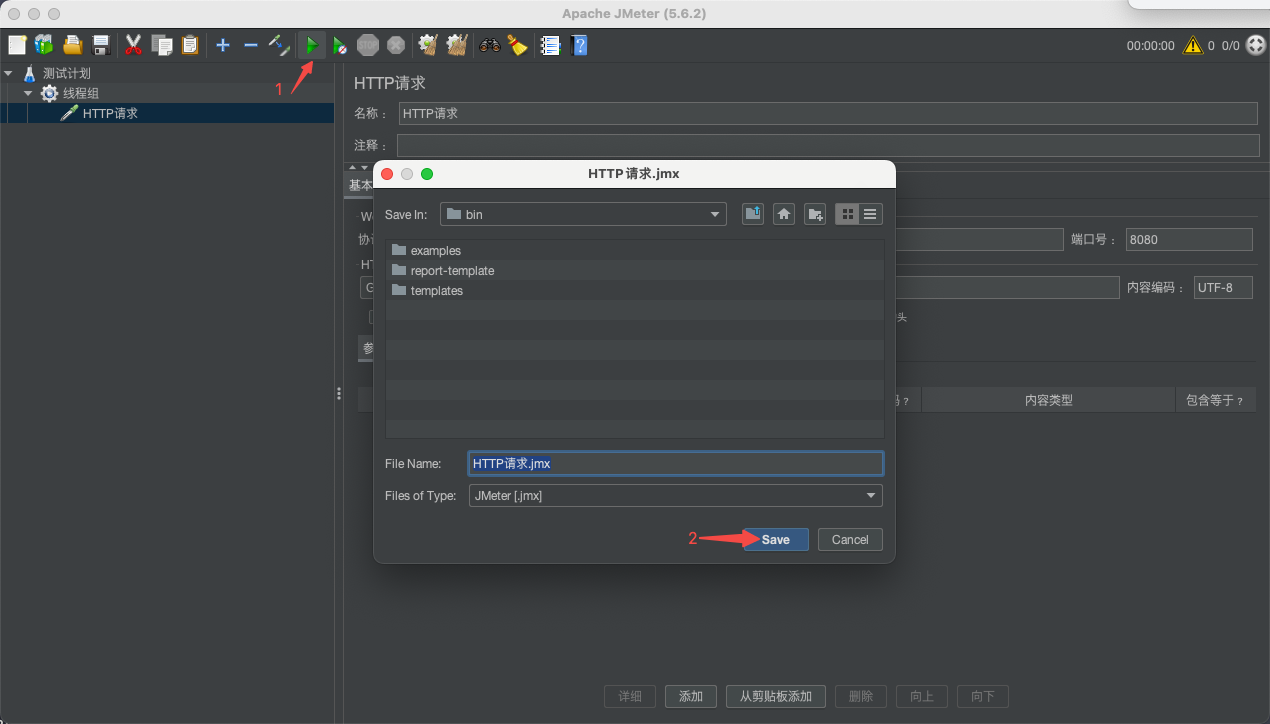Switch dialog to grid icons view
The width and height of the screenshot is (1270, 724).
coord(847,214)
